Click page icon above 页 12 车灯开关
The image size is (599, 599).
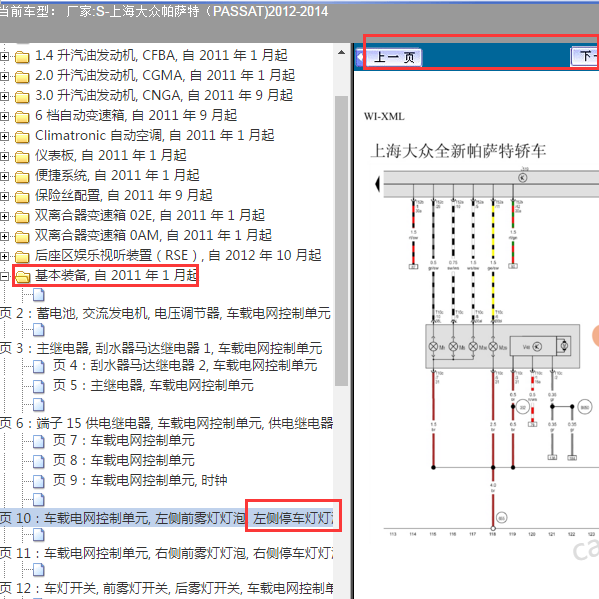39,569
